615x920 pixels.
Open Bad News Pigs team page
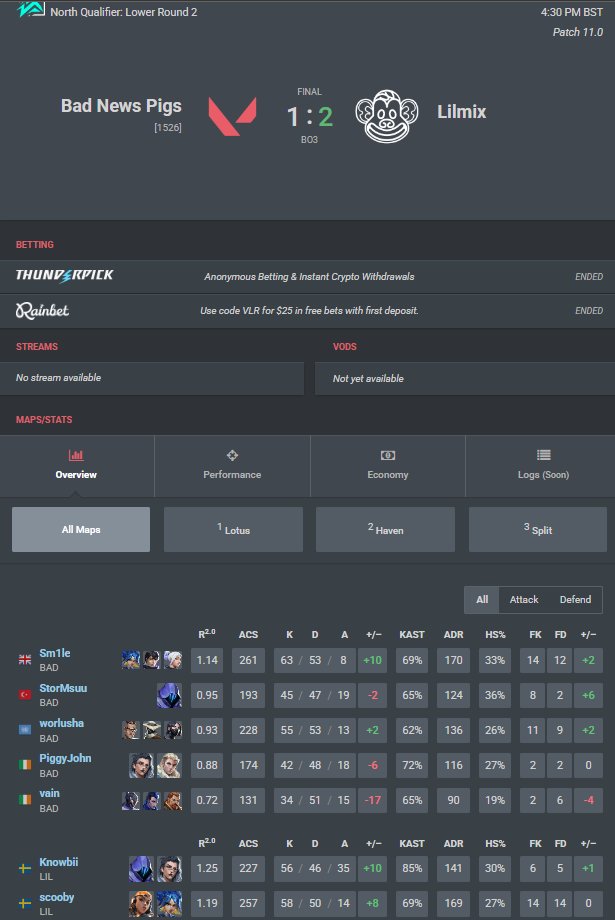tap(121, 106)
